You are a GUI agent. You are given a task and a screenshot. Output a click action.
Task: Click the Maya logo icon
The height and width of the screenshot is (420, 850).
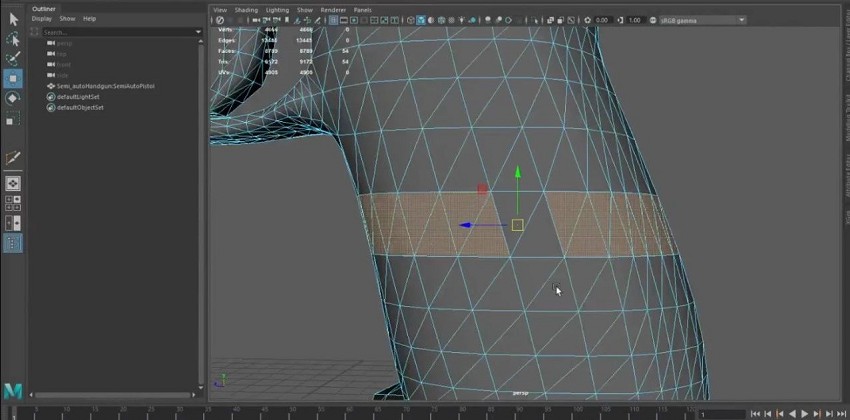point(13,390)
